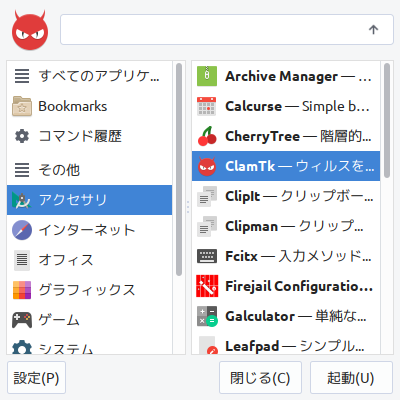Viewport: 400px width, 400px height.
Task: Click the ClamTk devil logo at top left
Action: point(30,30)
